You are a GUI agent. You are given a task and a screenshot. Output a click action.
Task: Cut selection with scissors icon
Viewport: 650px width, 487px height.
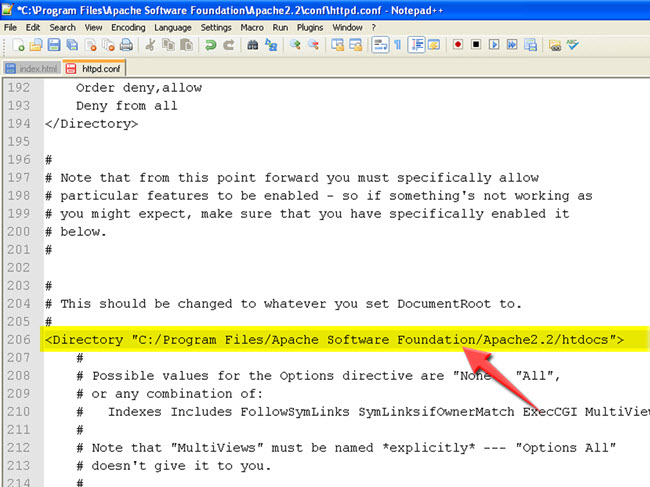(150, 45)
